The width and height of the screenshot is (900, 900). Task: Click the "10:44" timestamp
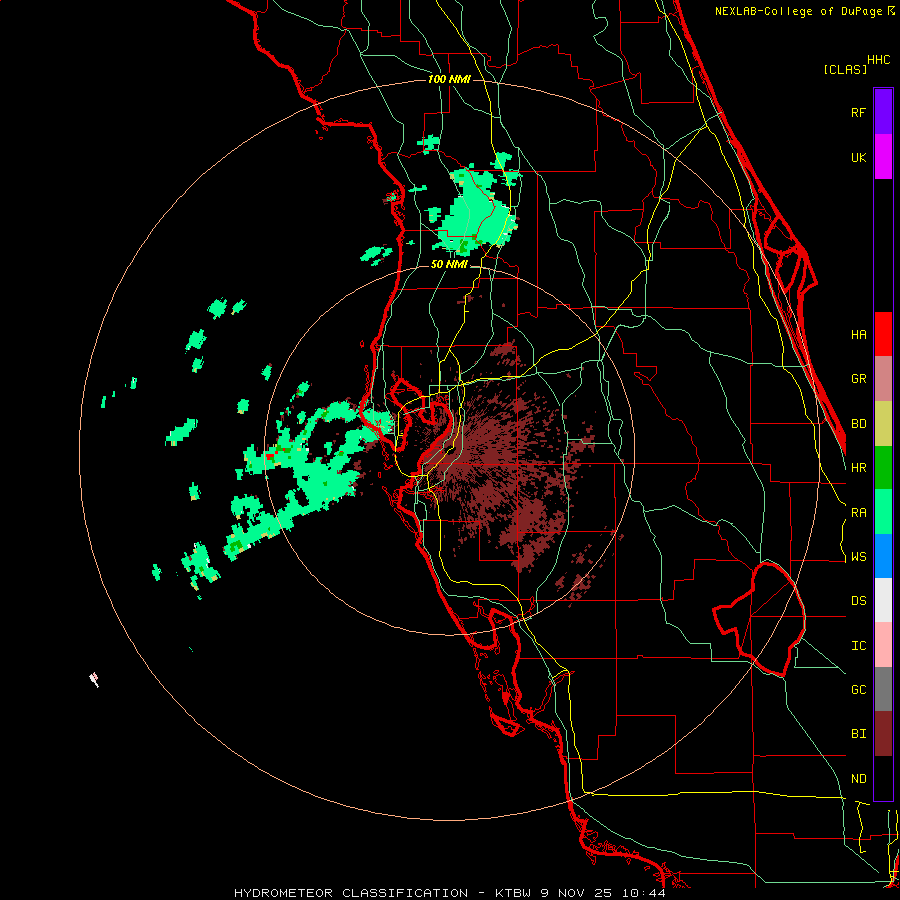(x=643, y=893)
